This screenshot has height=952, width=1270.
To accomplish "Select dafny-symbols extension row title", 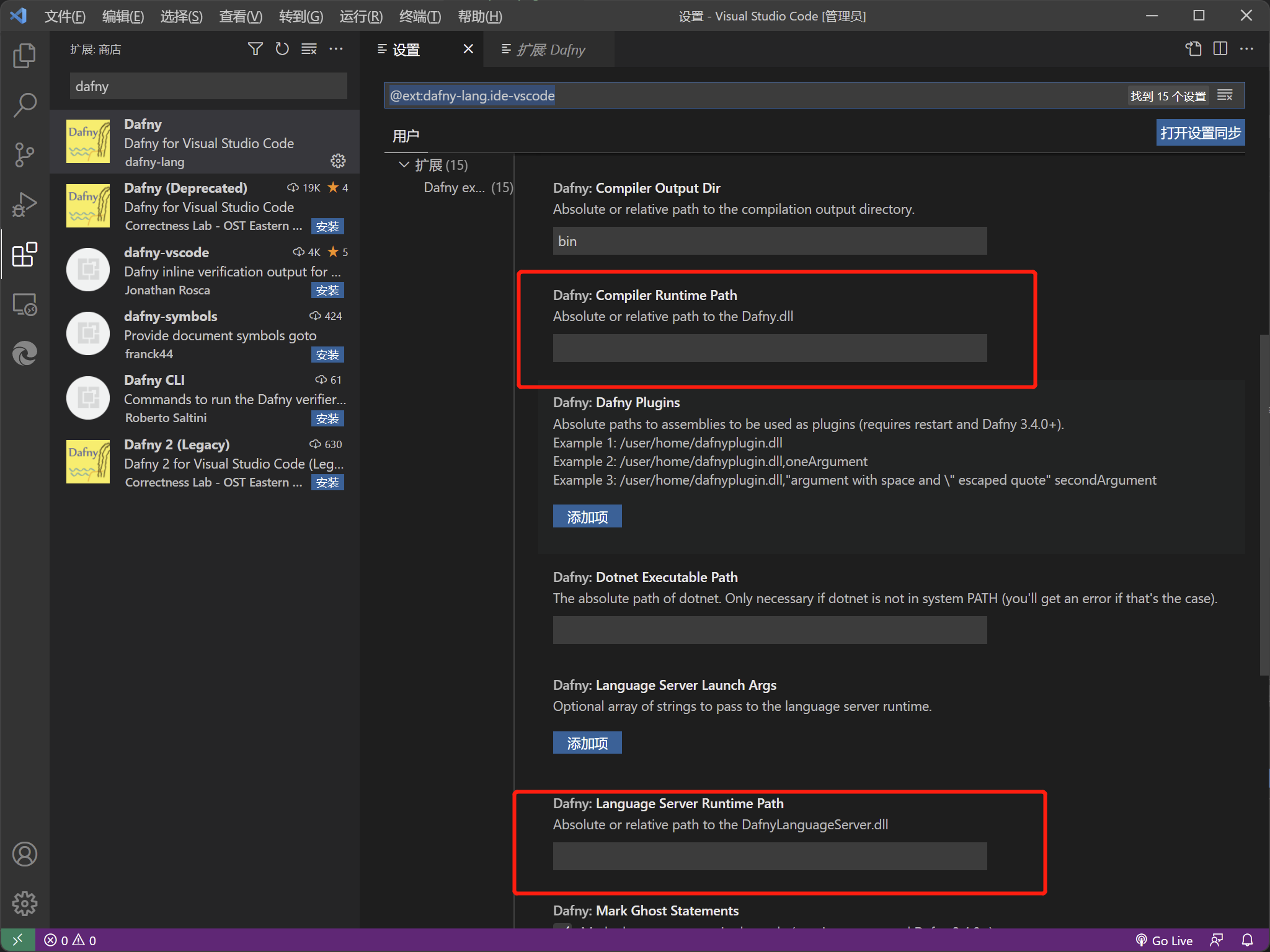I will click(171, 316).
